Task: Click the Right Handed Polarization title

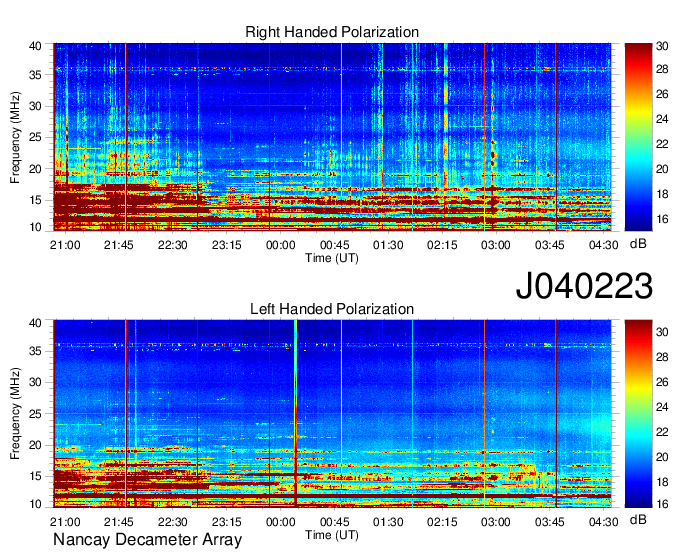Action: coord(332,32)
